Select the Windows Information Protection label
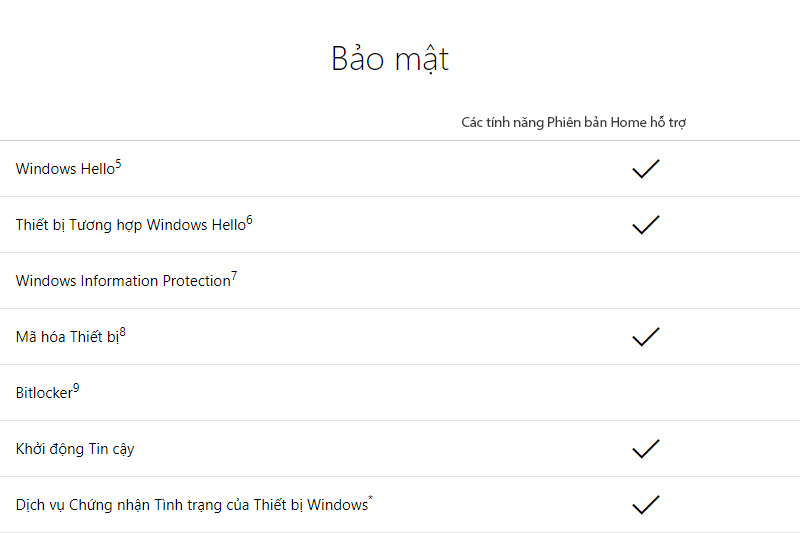 pos(123,281)
